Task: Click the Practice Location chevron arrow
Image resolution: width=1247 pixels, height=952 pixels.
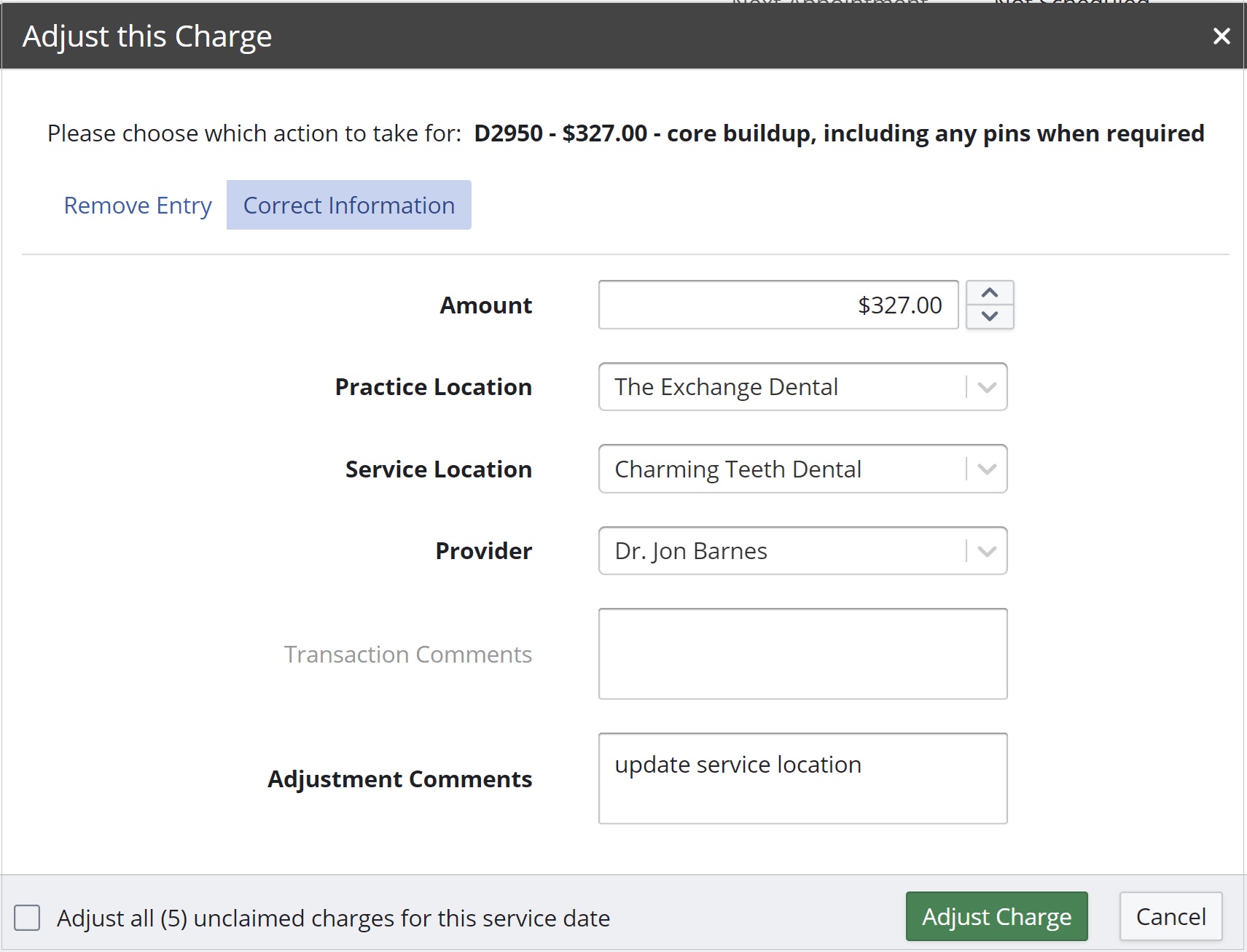Action: pyautogui.click(x=987, y=387)
